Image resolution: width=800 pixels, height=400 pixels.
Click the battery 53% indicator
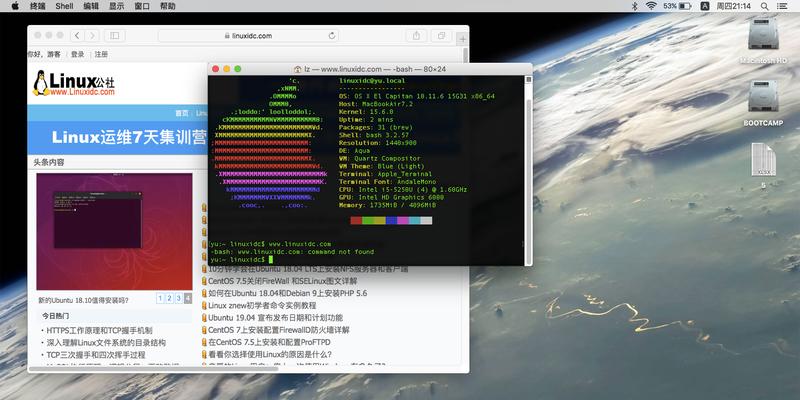tap(677, 6)
